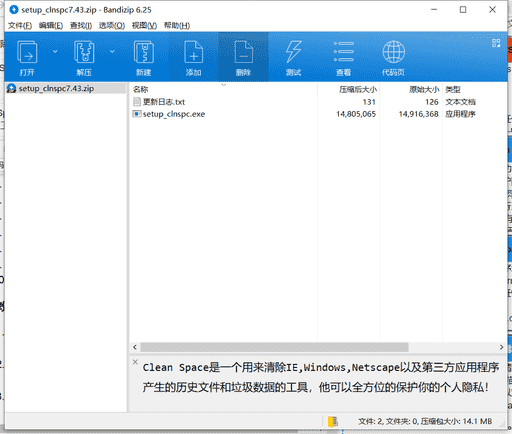Click the archive comment text about Clean Space
This screenshot has height=434, width=512.
pos(320,377)
